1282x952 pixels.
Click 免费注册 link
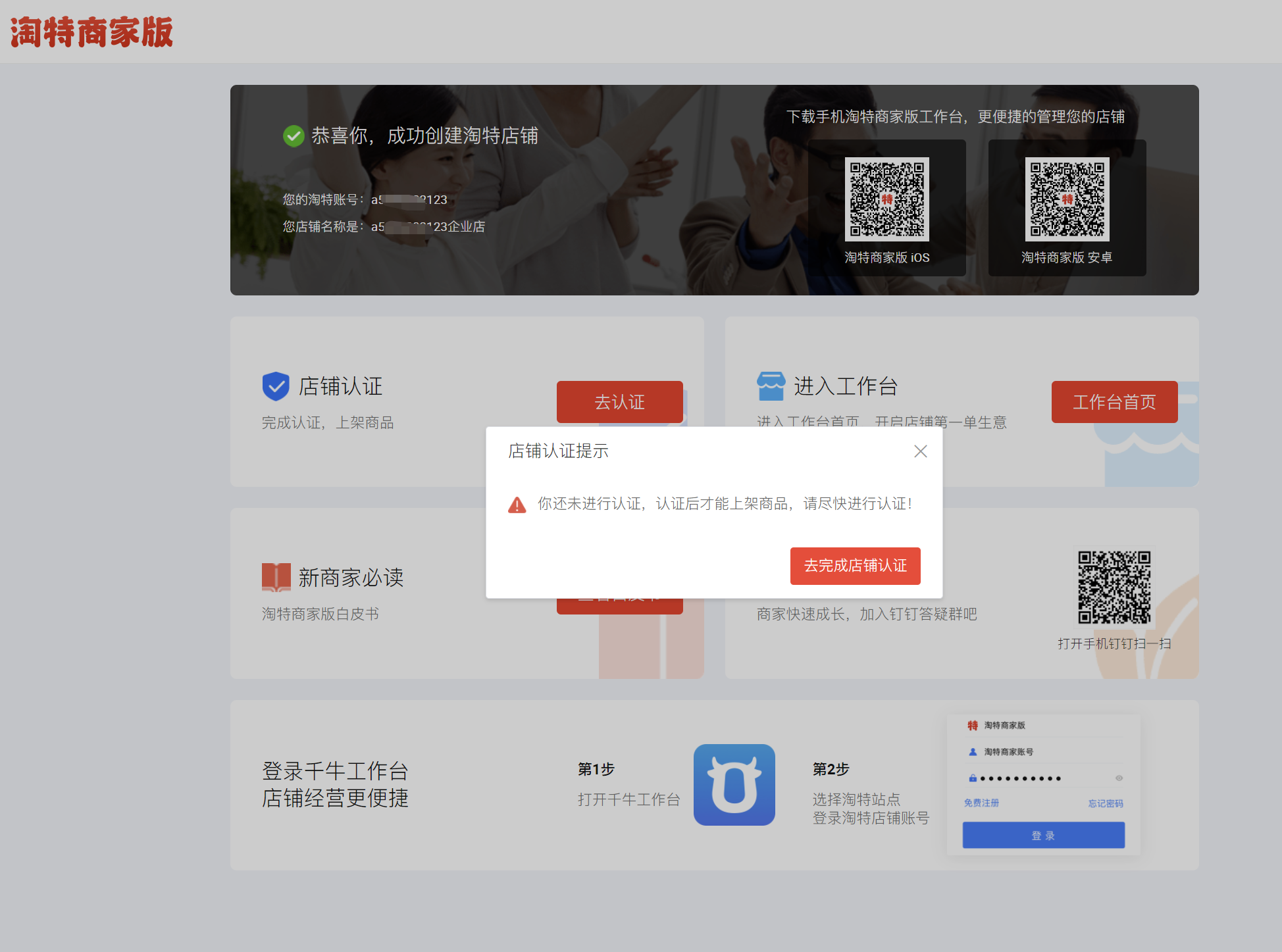[x=981, y=803]
